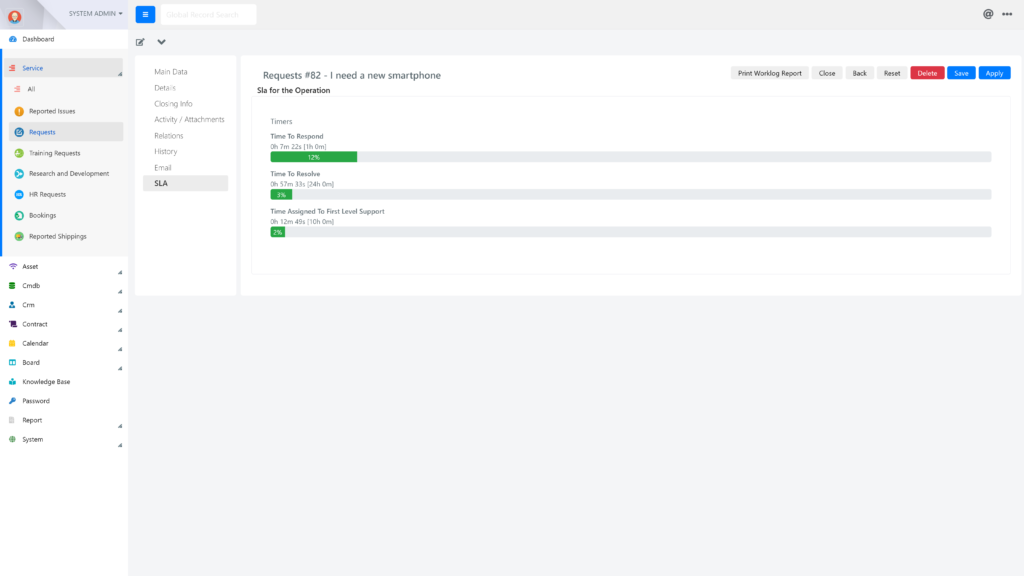Open Research and Development icon
Viewport: 1024px width, 576px height.
coord(19,174)
